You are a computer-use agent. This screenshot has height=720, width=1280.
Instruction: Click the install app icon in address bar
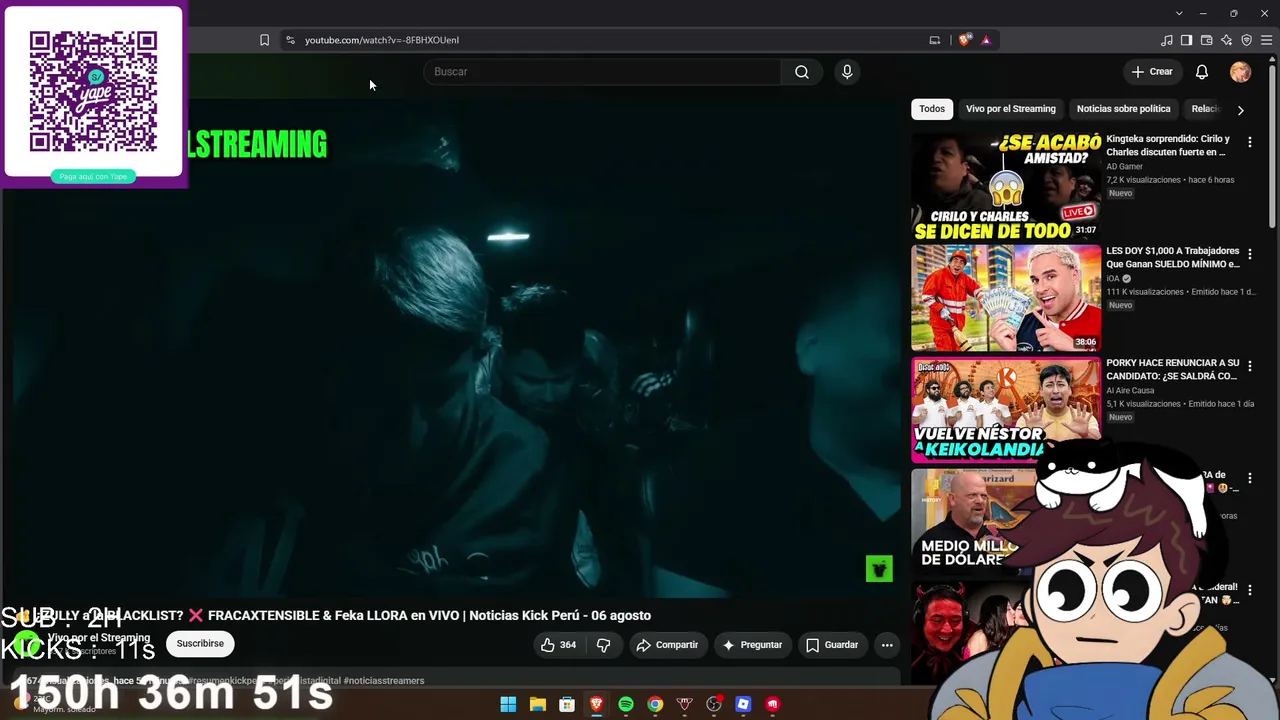935,40
